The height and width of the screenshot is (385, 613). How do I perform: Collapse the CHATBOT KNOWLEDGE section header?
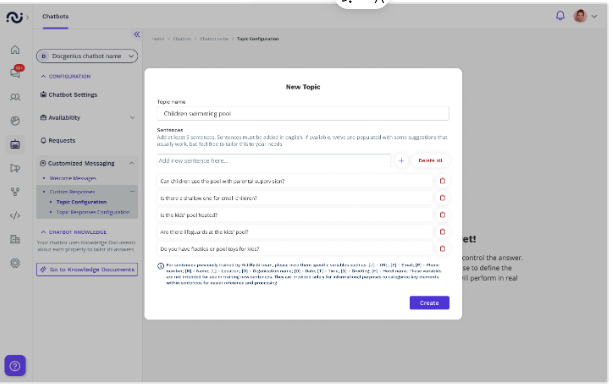click(x=74, y=232)
